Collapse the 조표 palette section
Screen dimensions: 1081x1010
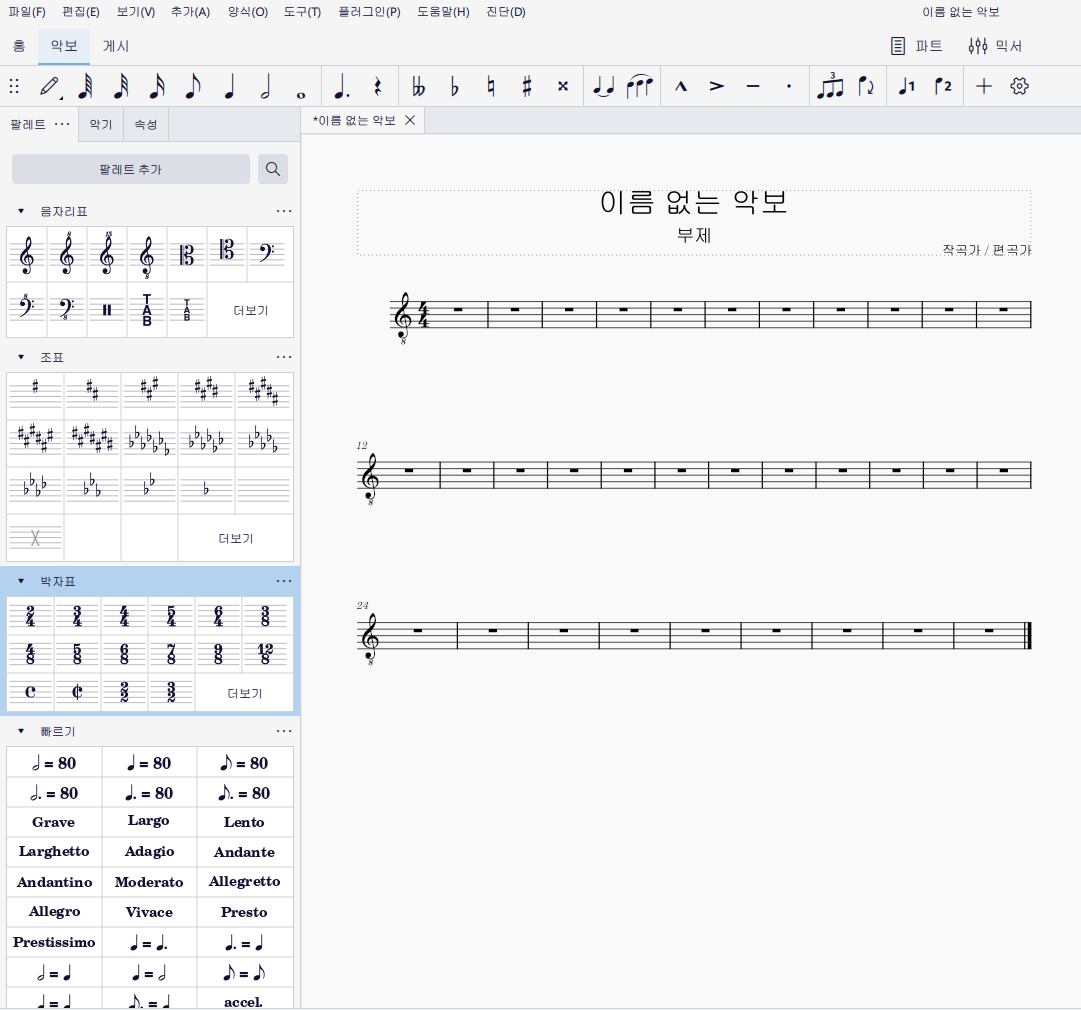[x=21, y=357]
